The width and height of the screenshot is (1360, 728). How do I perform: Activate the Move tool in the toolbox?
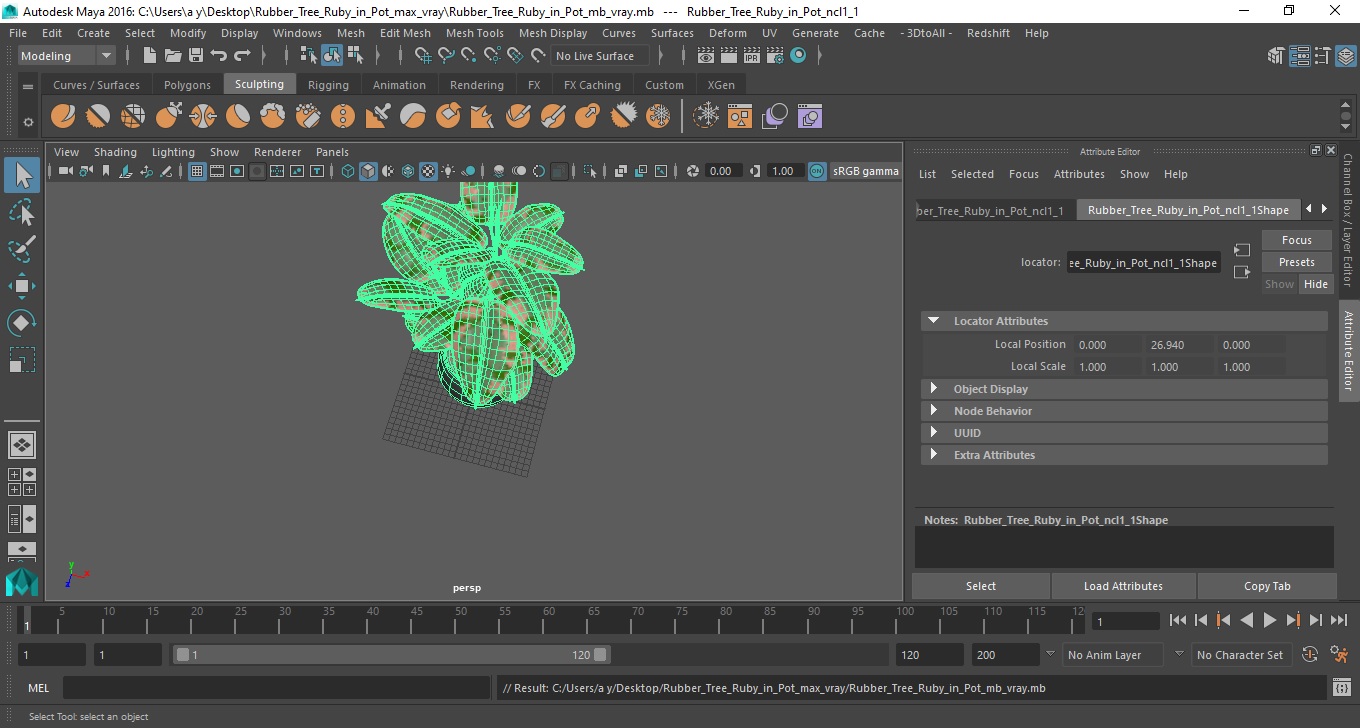[x=22, y=286]
